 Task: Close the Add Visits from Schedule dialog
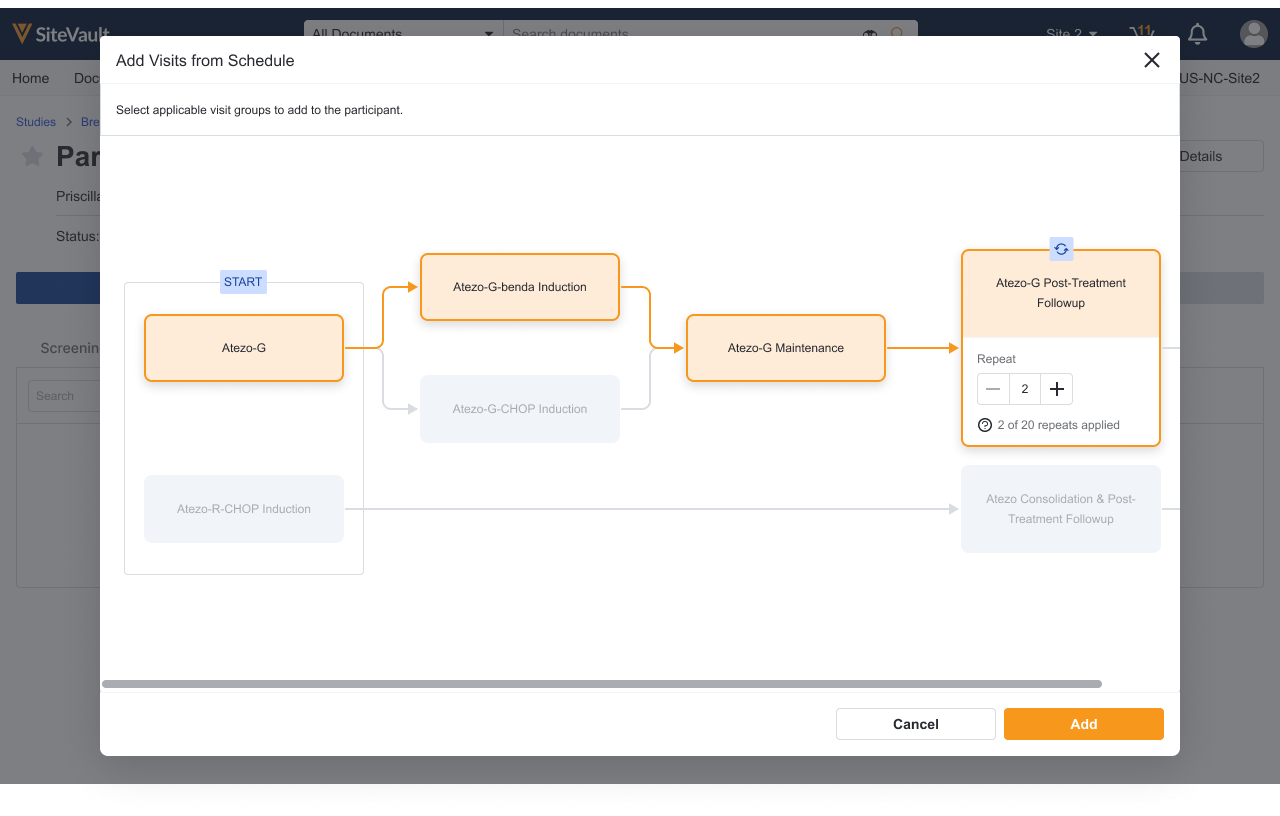click(1151, 60)
